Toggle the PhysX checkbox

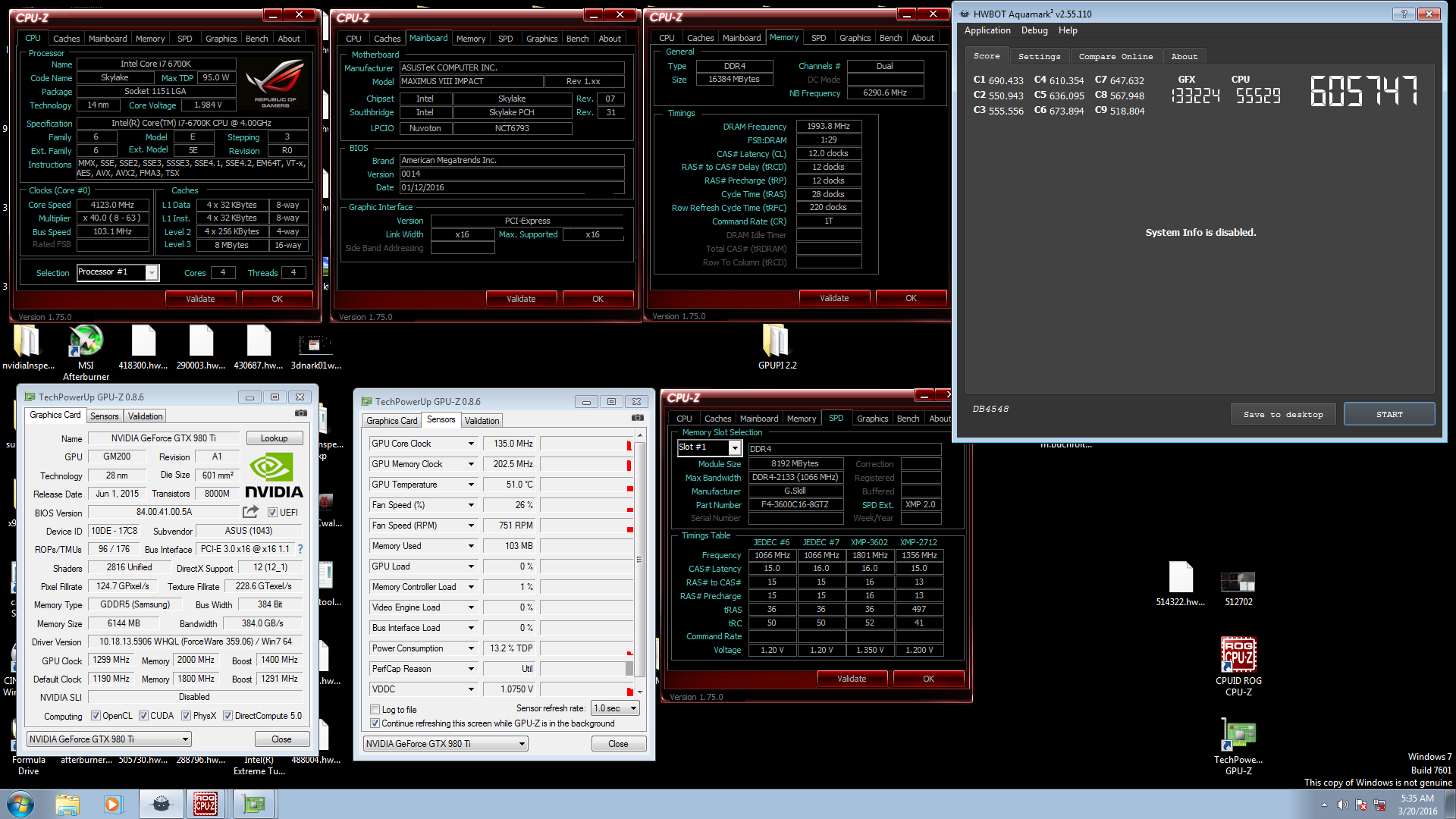coord(186,716)
